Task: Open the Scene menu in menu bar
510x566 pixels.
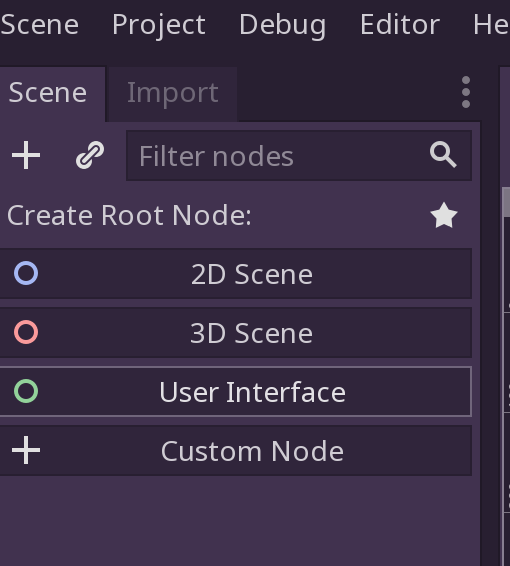Action: coord(39,25)
